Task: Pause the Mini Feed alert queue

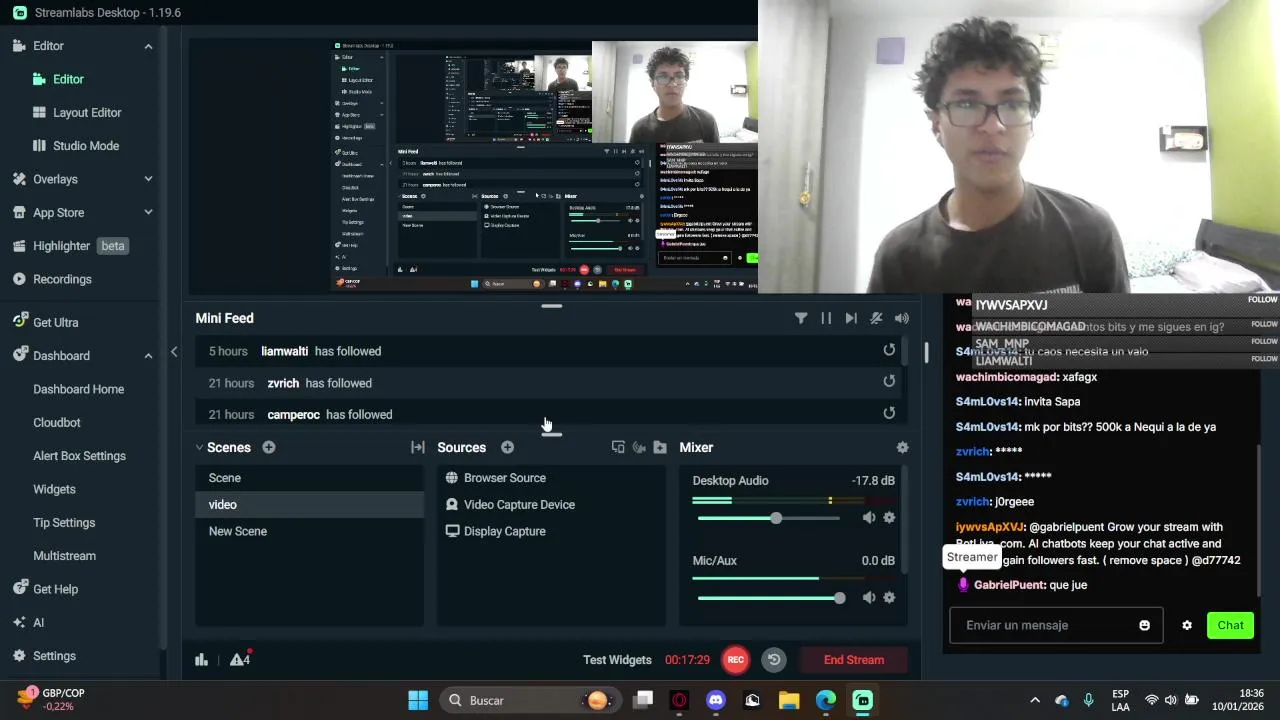Action: (x=826, y=318)
